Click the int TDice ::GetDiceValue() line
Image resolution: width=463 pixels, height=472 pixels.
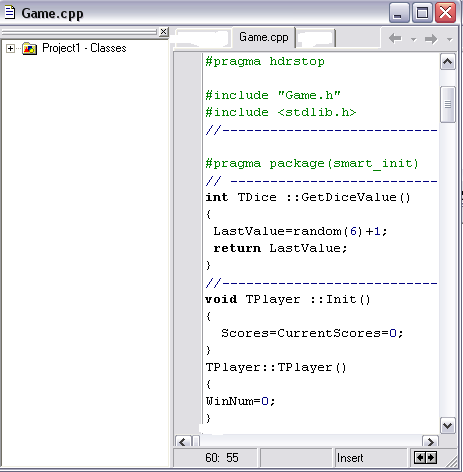click(308, 197)
